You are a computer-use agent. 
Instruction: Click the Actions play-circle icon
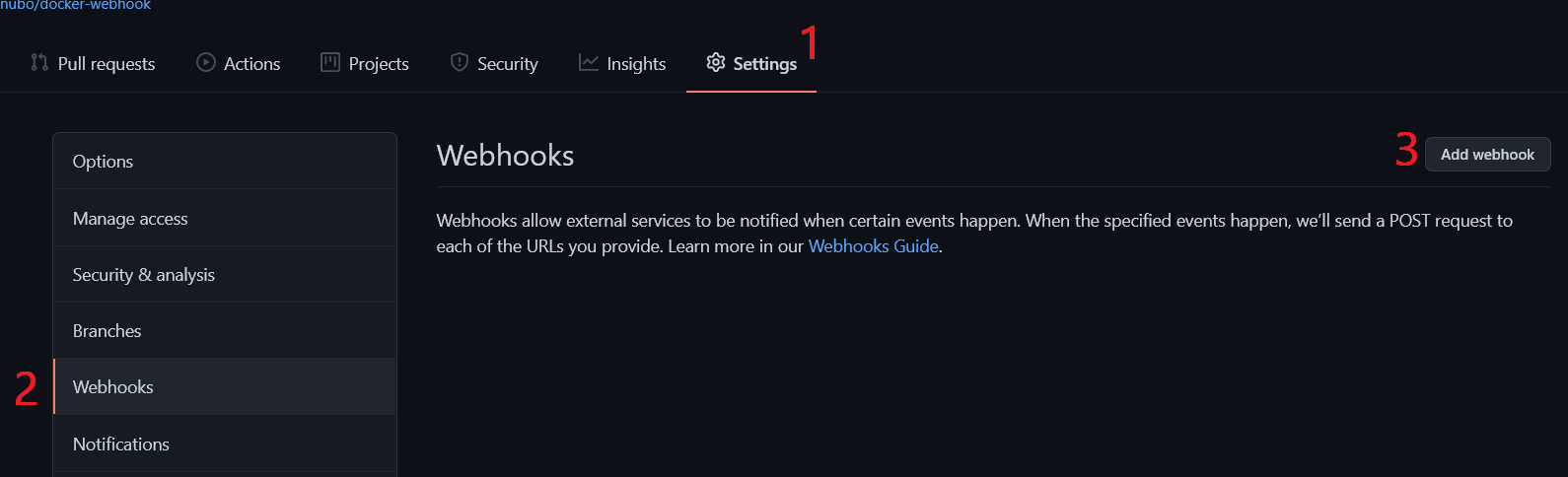[206, 63]
